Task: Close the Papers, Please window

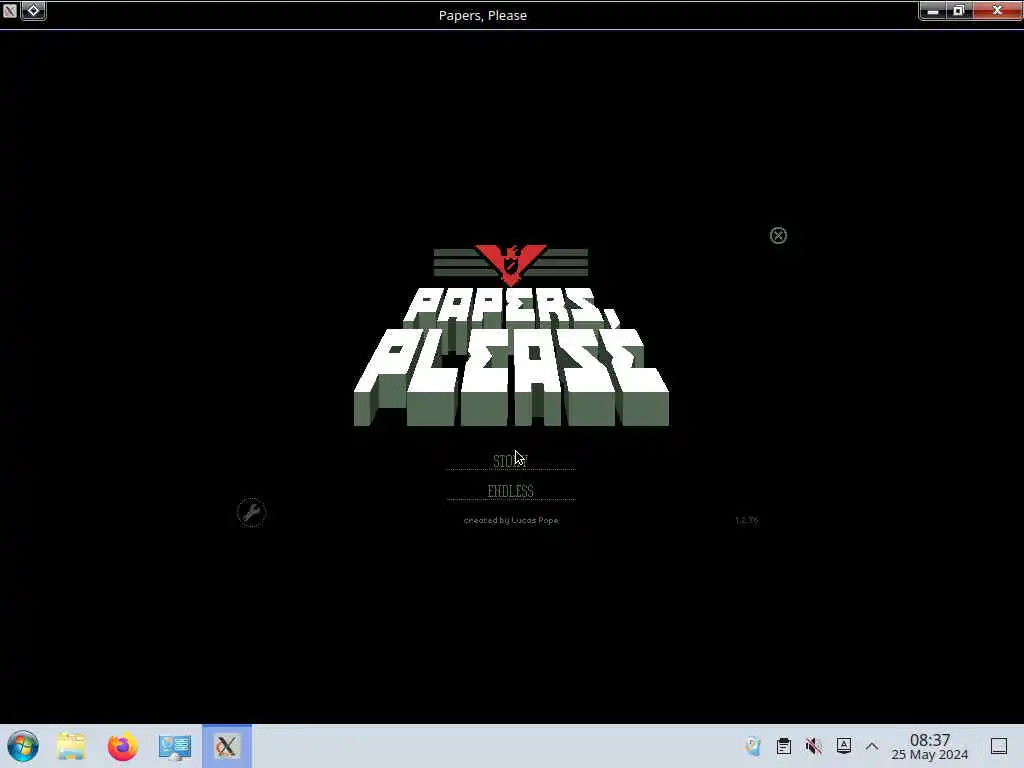Action: pos(997,11)
